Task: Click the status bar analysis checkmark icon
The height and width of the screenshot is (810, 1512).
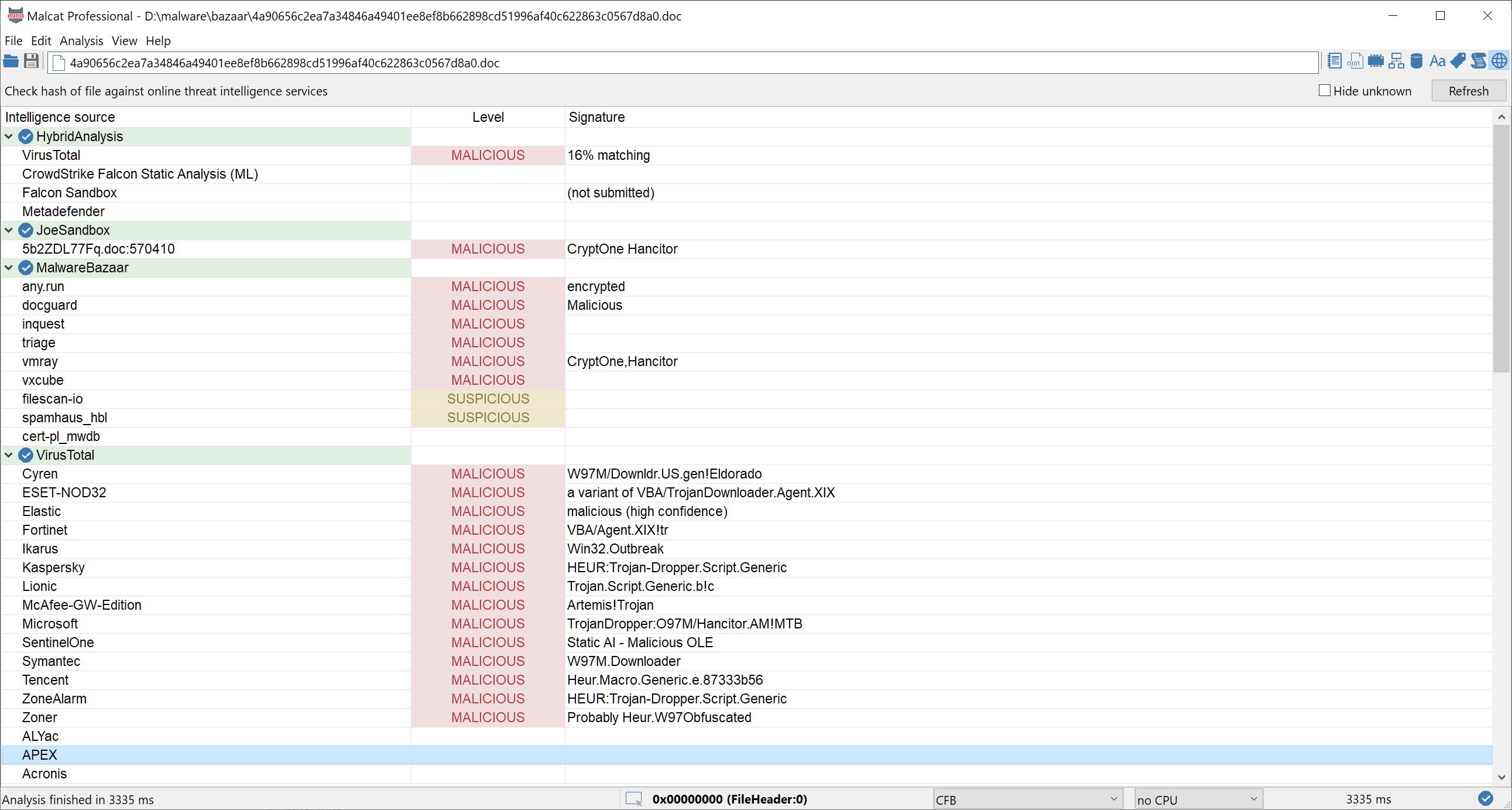Action: (1485, 798)
